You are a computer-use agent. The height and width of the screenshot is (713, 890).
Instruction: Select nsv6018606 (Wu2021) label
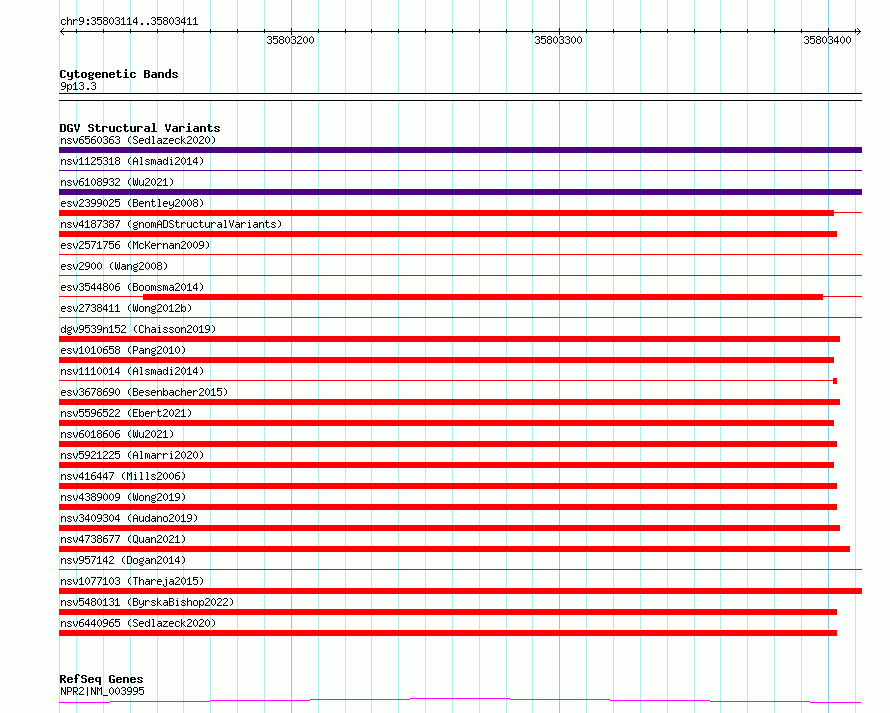point(117,434)
